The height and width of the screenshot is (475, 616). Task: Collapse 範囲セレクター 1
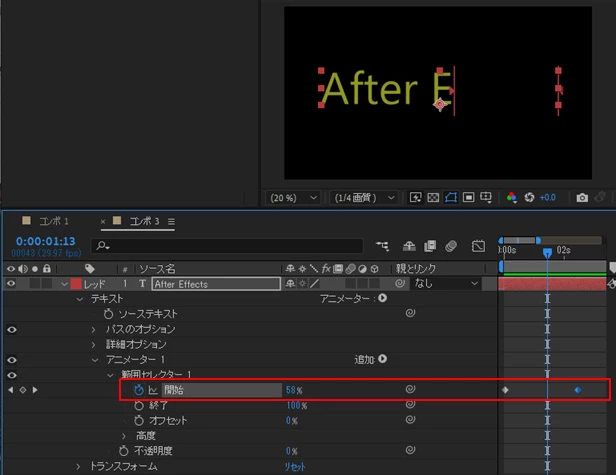110,375
